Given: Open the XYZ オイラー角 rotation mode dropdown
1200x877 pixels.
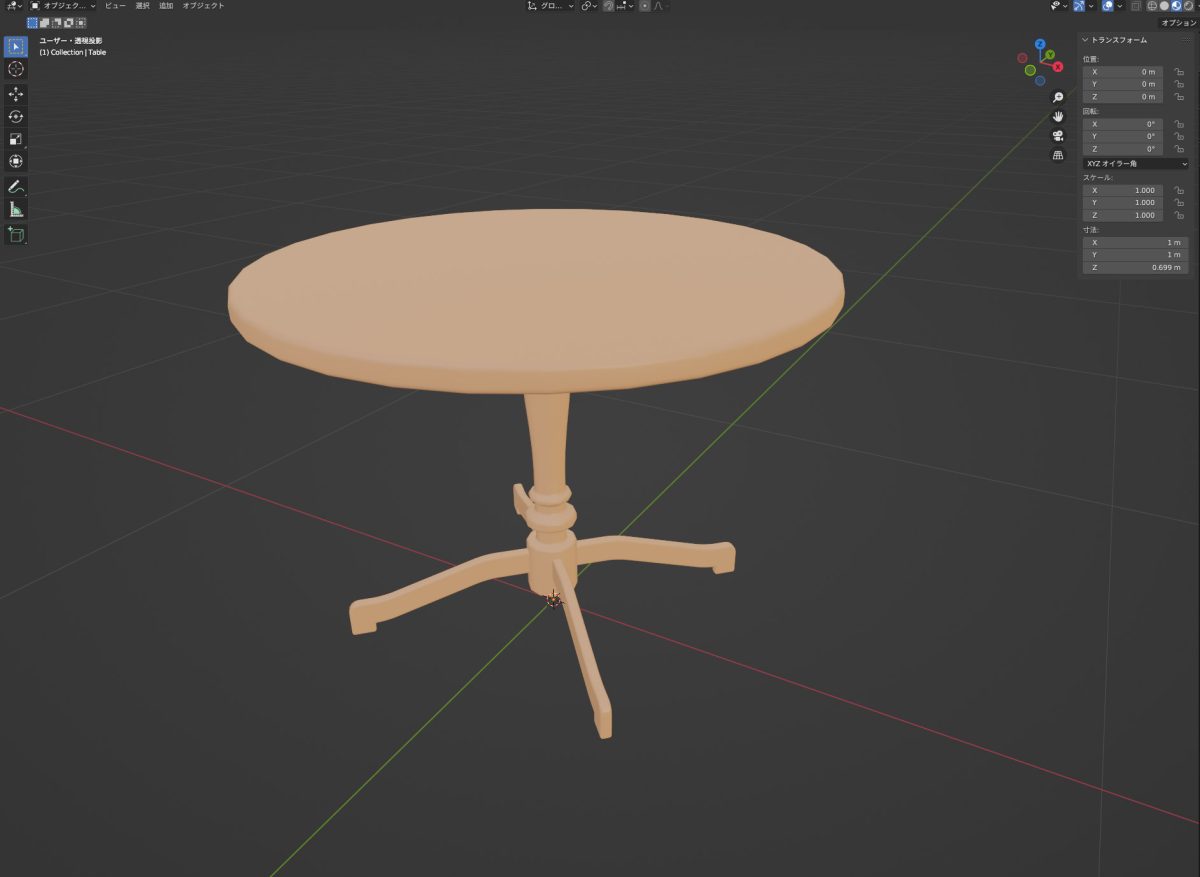Looking at the screenshot, I should click(x=1136, y=163).
